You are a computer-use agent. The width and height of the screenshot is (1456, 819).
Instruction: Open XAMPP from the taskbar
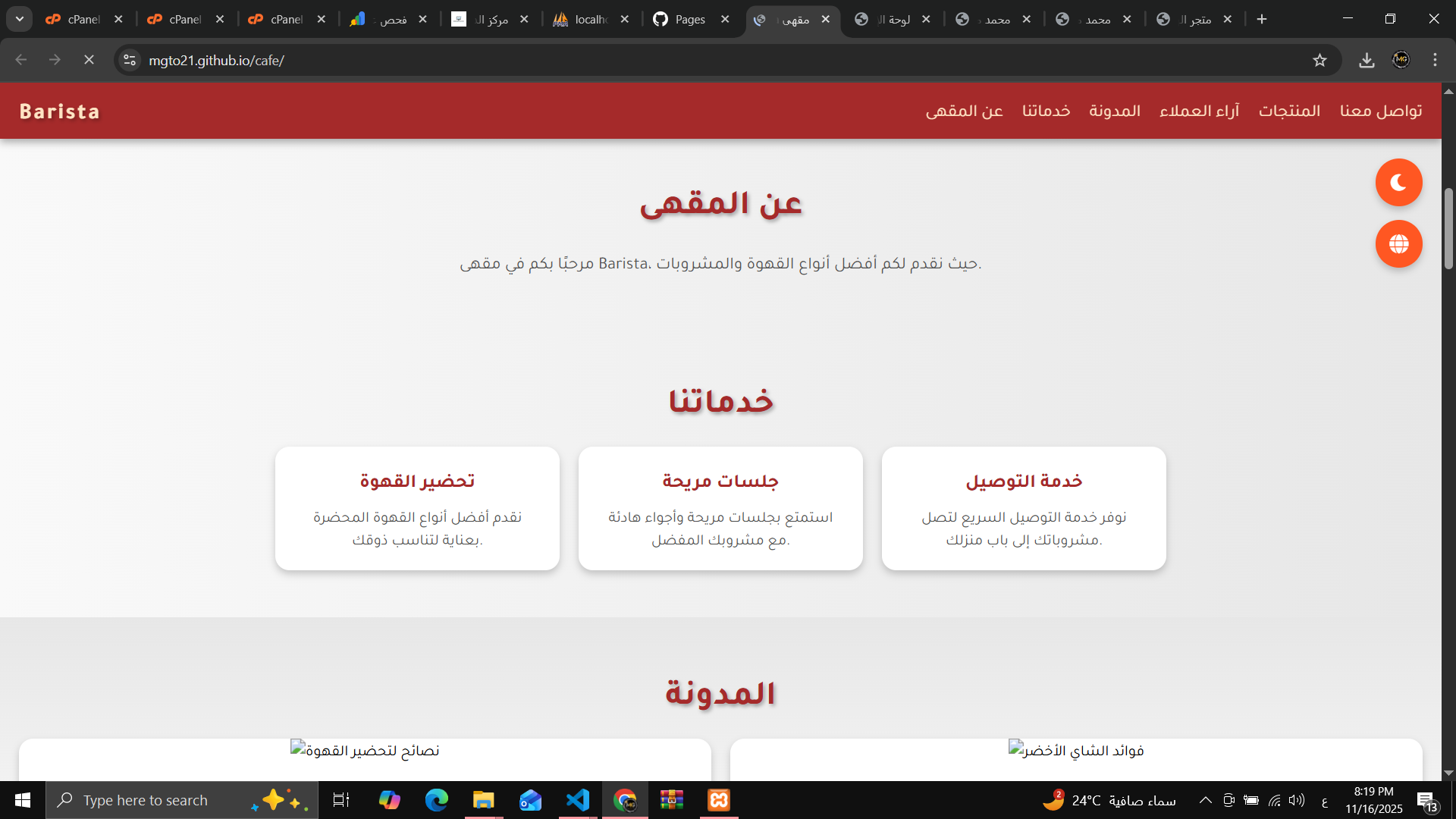[718, 800]
